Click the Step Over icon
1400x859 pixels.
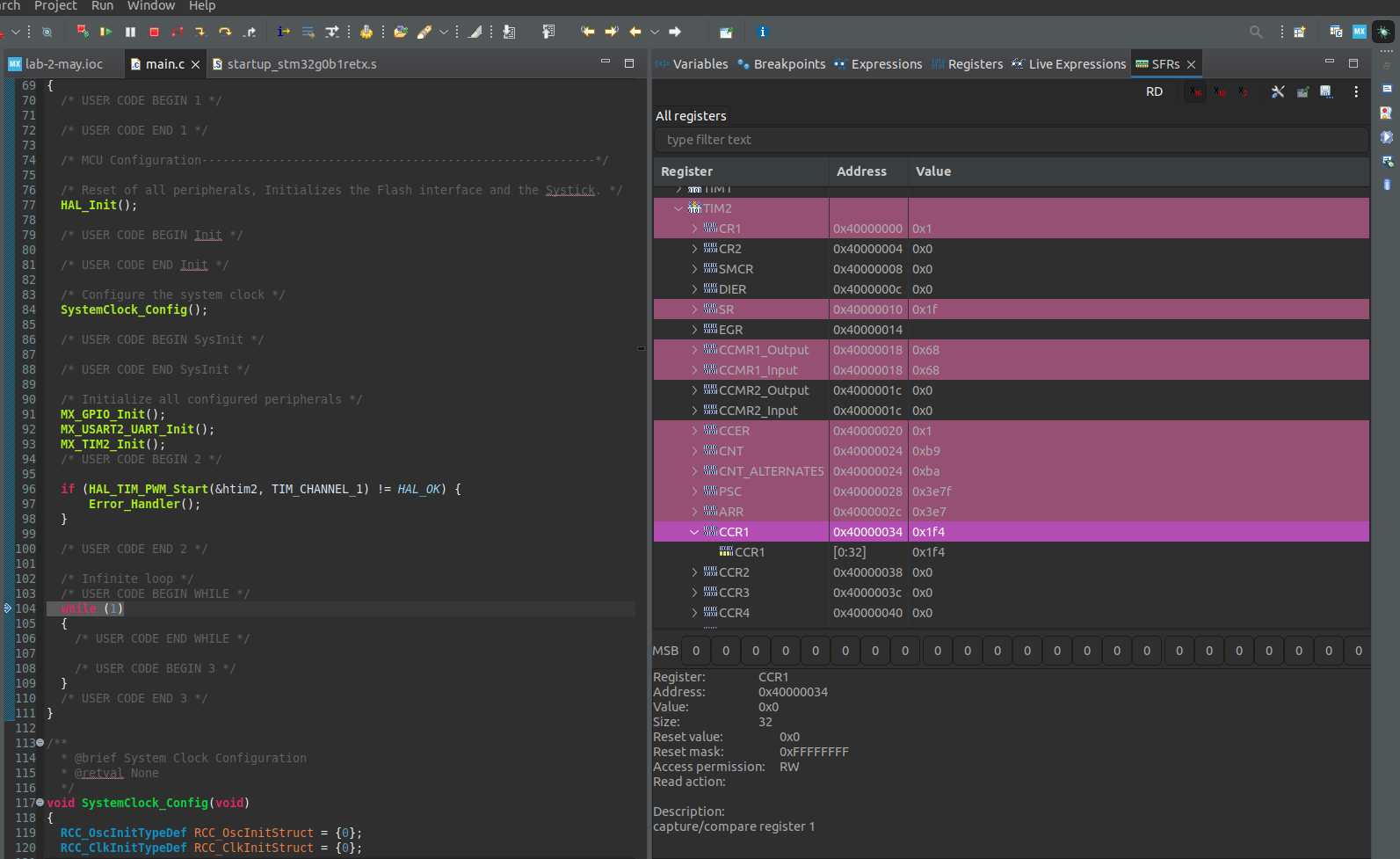(225, 32)
